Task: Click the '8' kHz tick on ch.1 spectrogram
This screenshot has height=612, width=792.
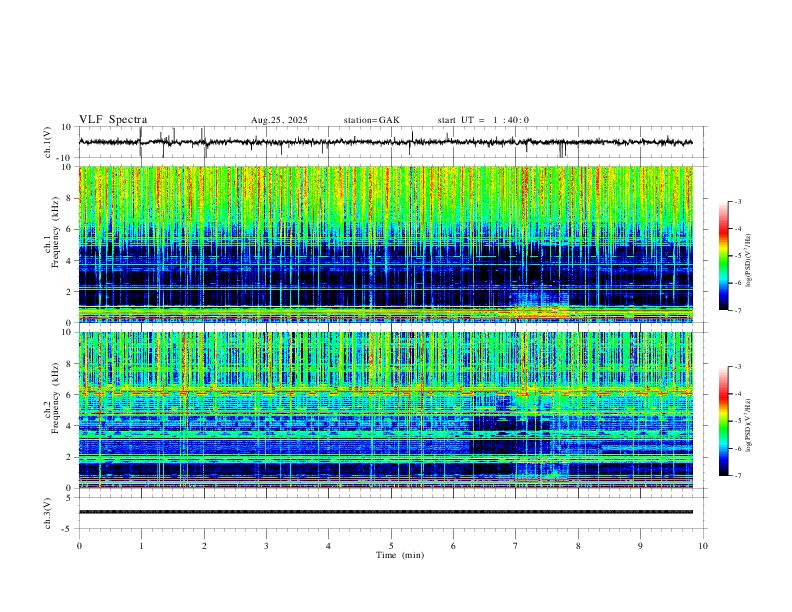Action: (x=69, y=198)
